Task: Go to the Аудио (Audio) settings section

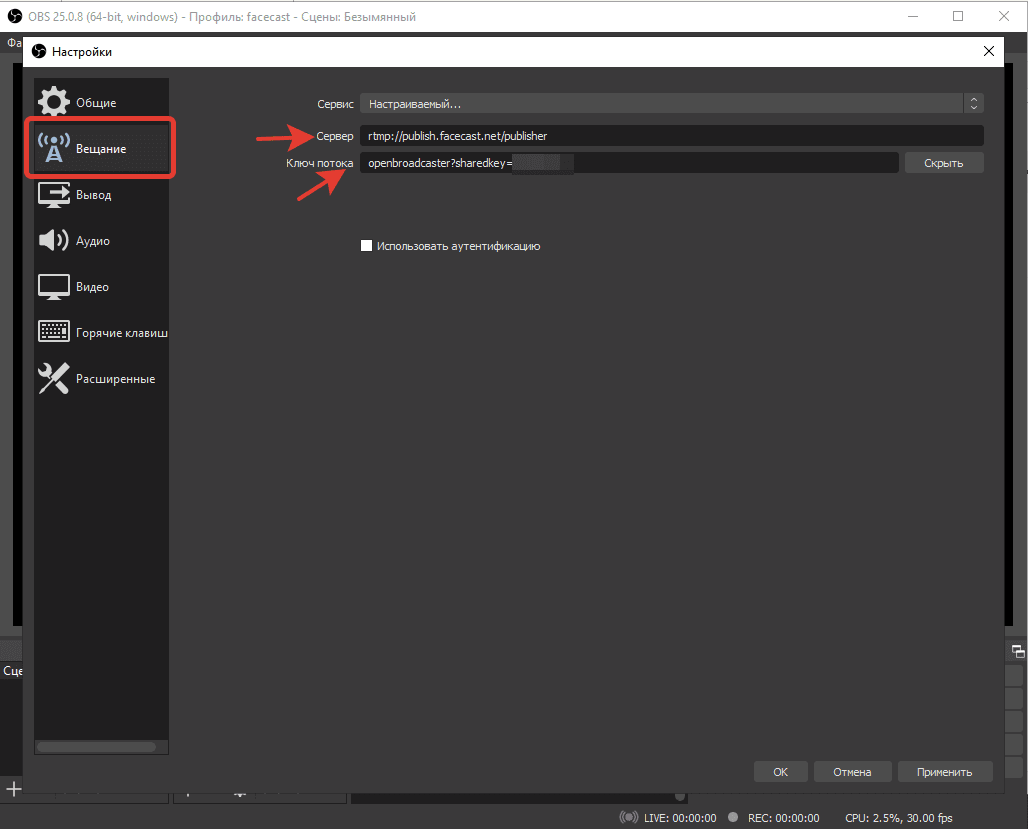Action: [x=101, y=241]
